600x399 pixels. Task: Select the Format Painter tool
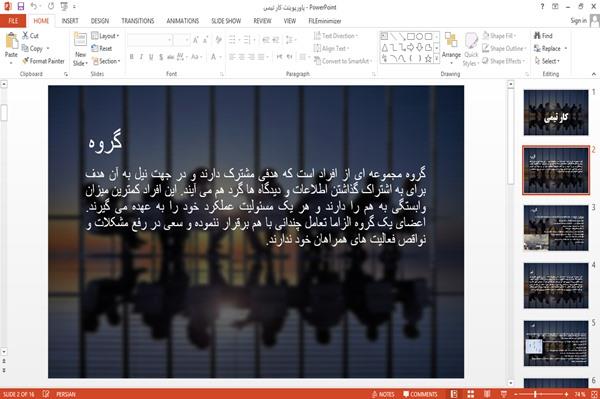click(43, 61)
